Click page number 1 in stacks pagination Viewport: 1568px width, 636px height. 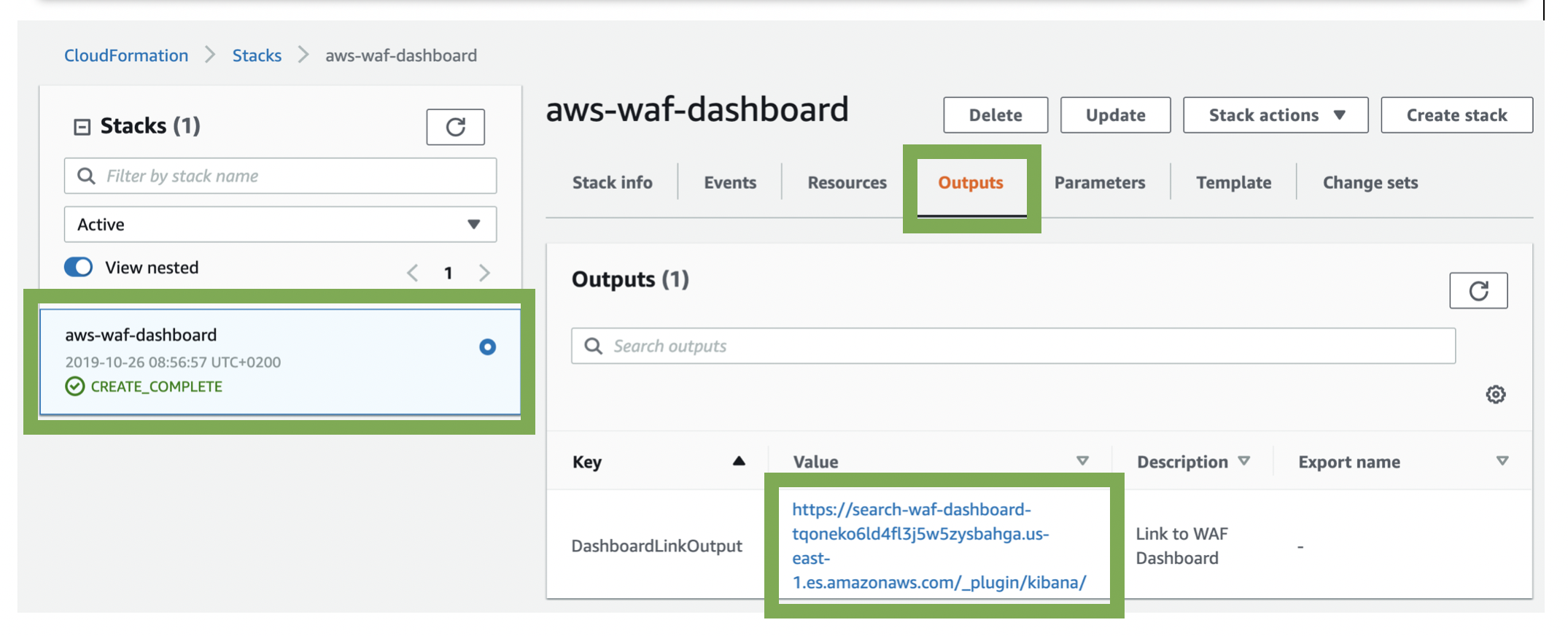click(449, 273)
